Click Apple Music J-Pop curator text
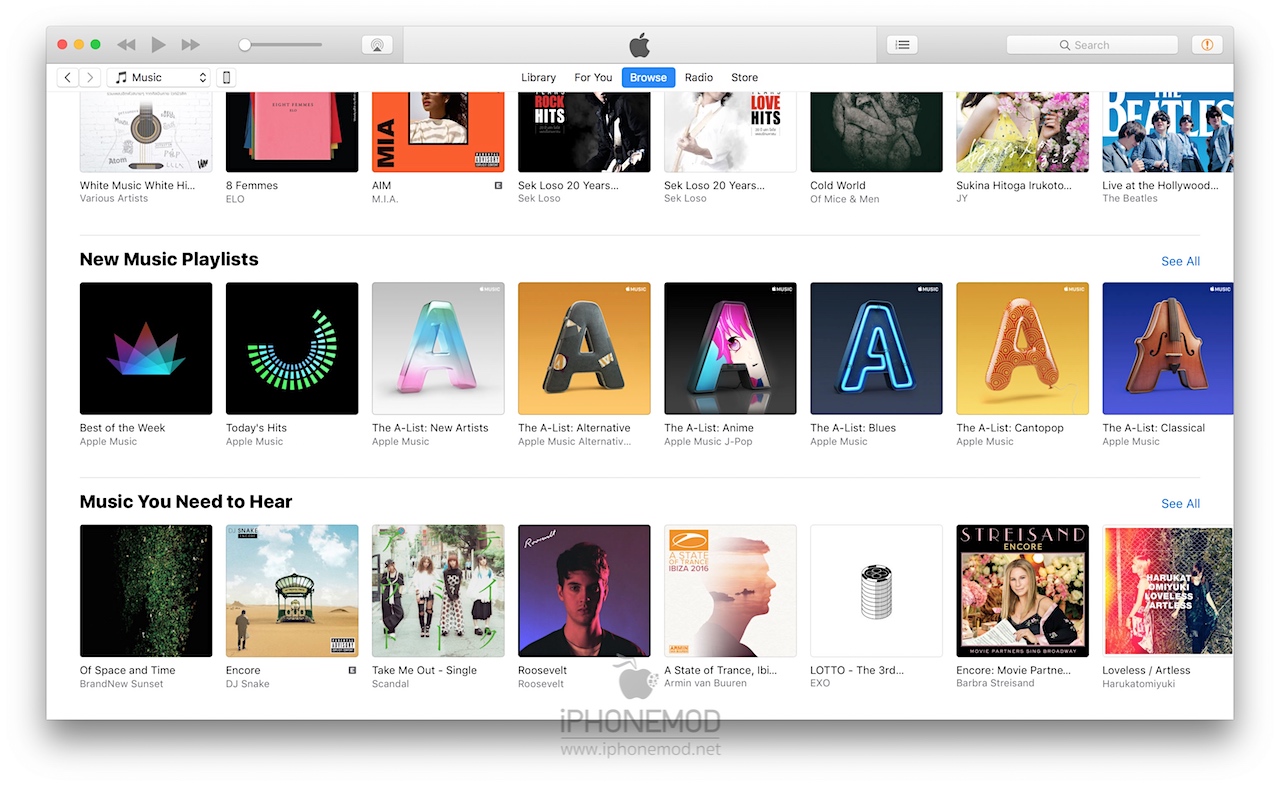The image size is (1280, 786). [x=708, y=441]
